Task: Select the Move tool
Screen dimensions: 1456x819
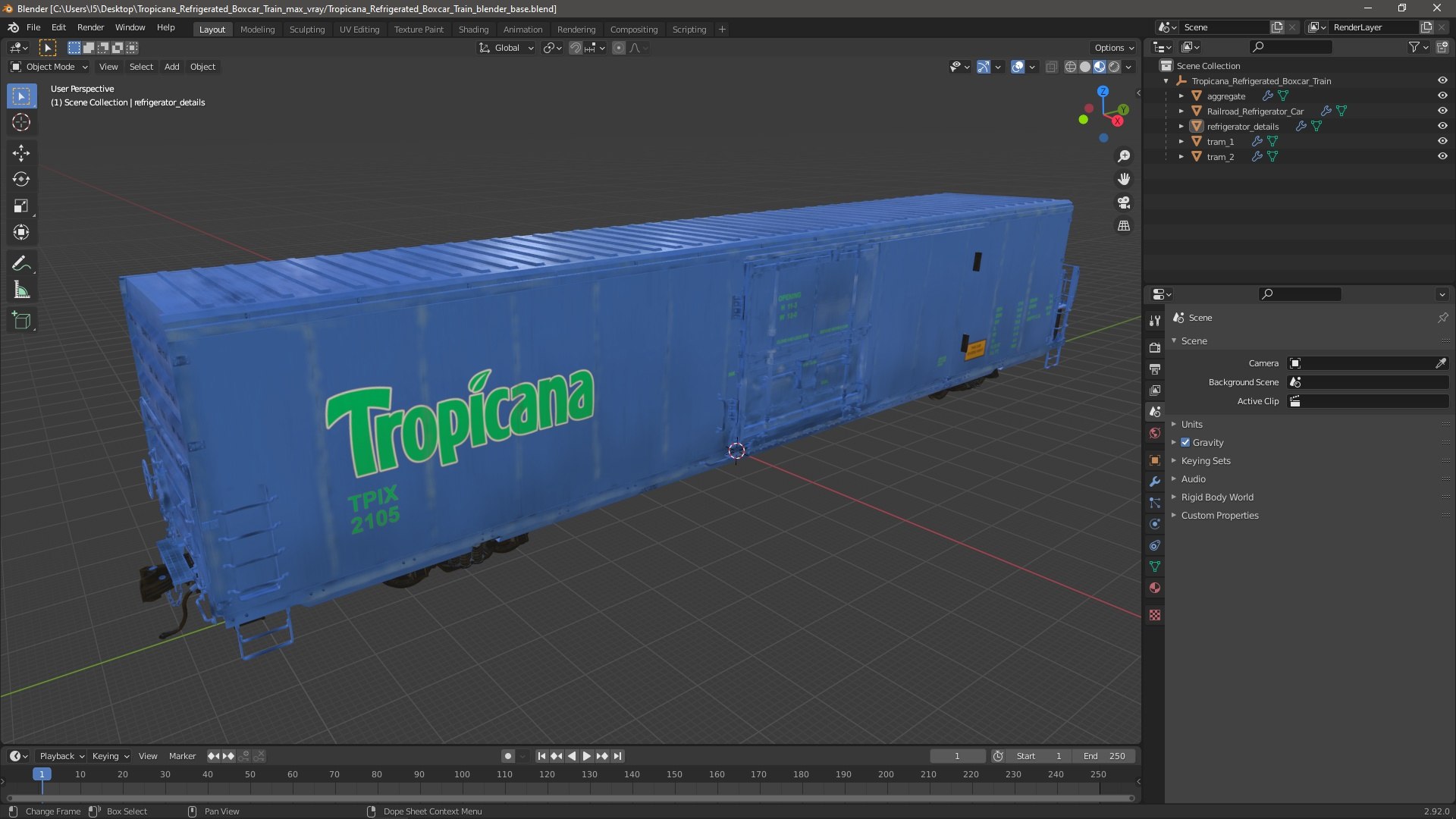Action: pyautogui.click(x=21, y=153)
